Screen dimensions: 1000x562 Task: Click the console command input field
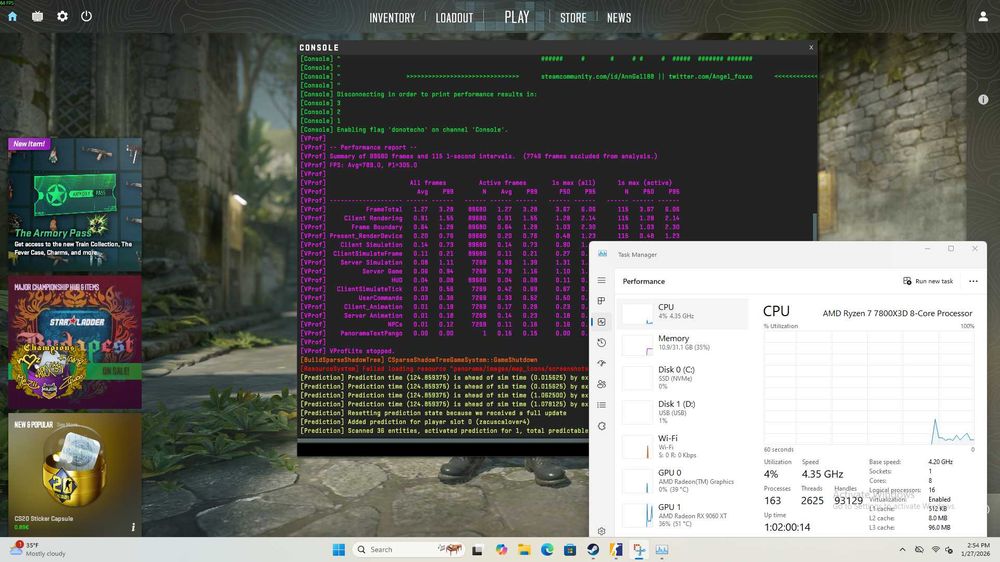[x=443, y=448]
